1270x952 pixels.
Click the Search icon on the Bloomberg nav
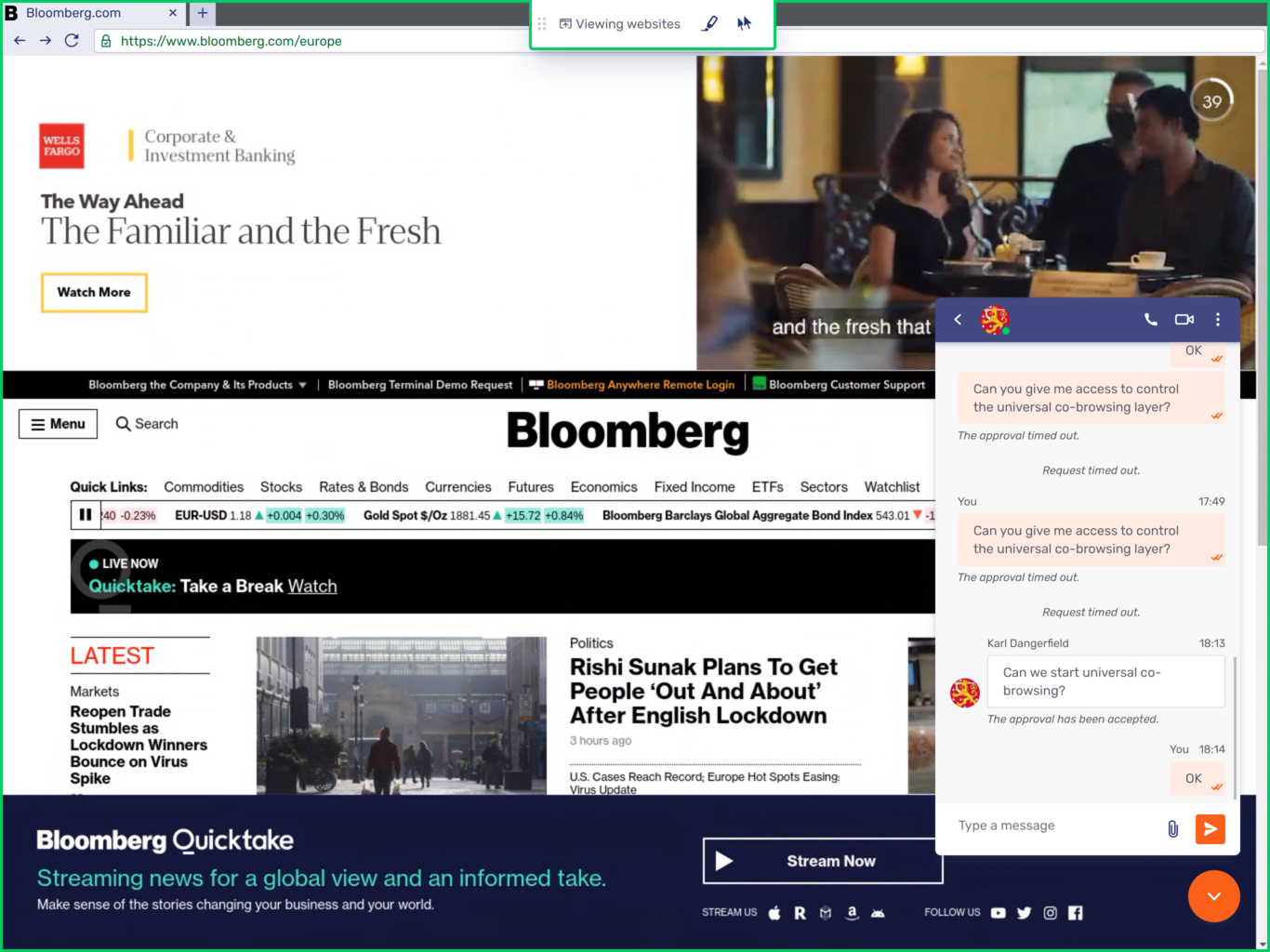pos(124,423)
